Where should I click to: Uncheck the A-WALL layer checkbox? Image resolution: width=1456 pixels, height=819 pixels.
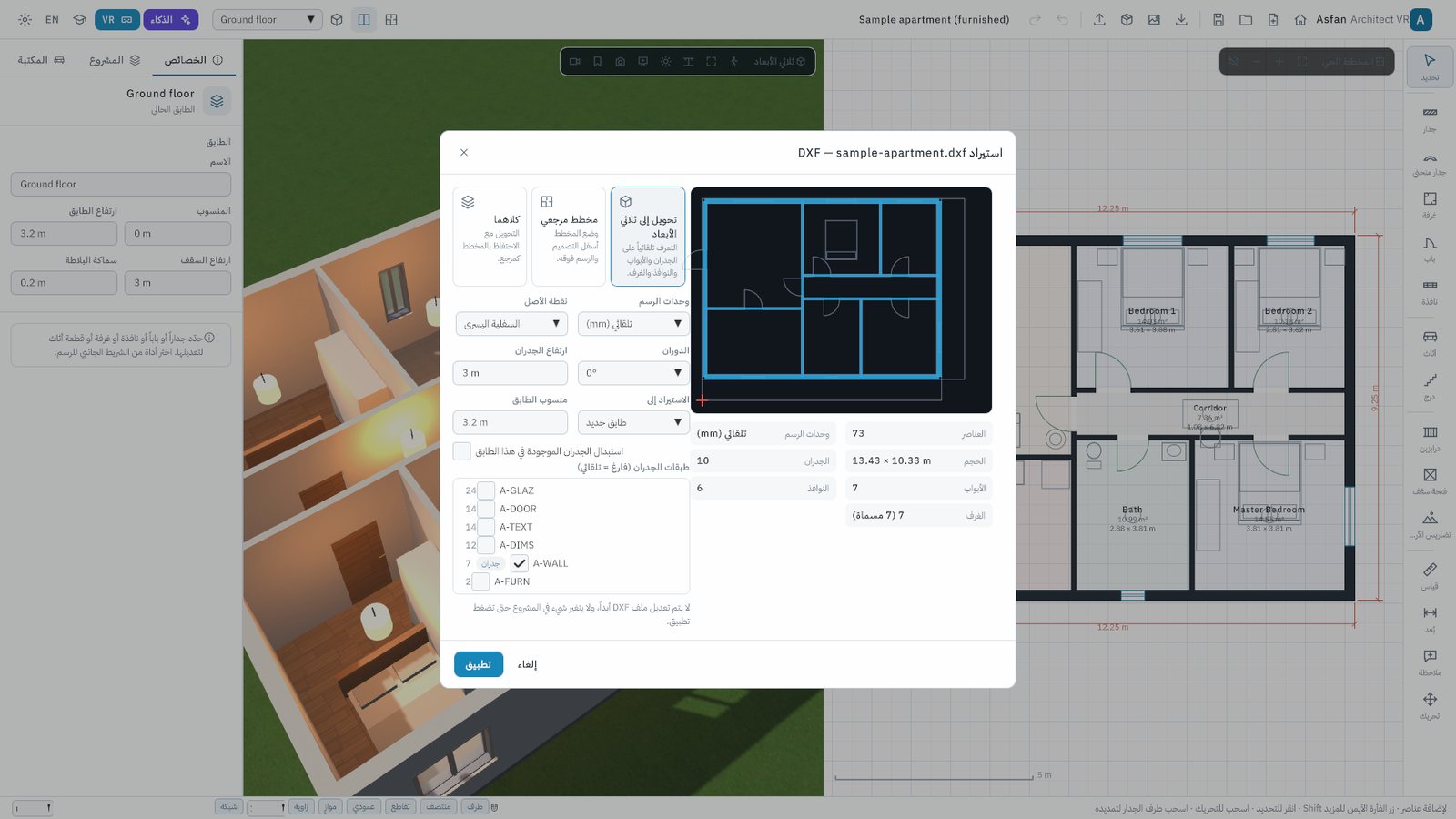pos(520,563)
